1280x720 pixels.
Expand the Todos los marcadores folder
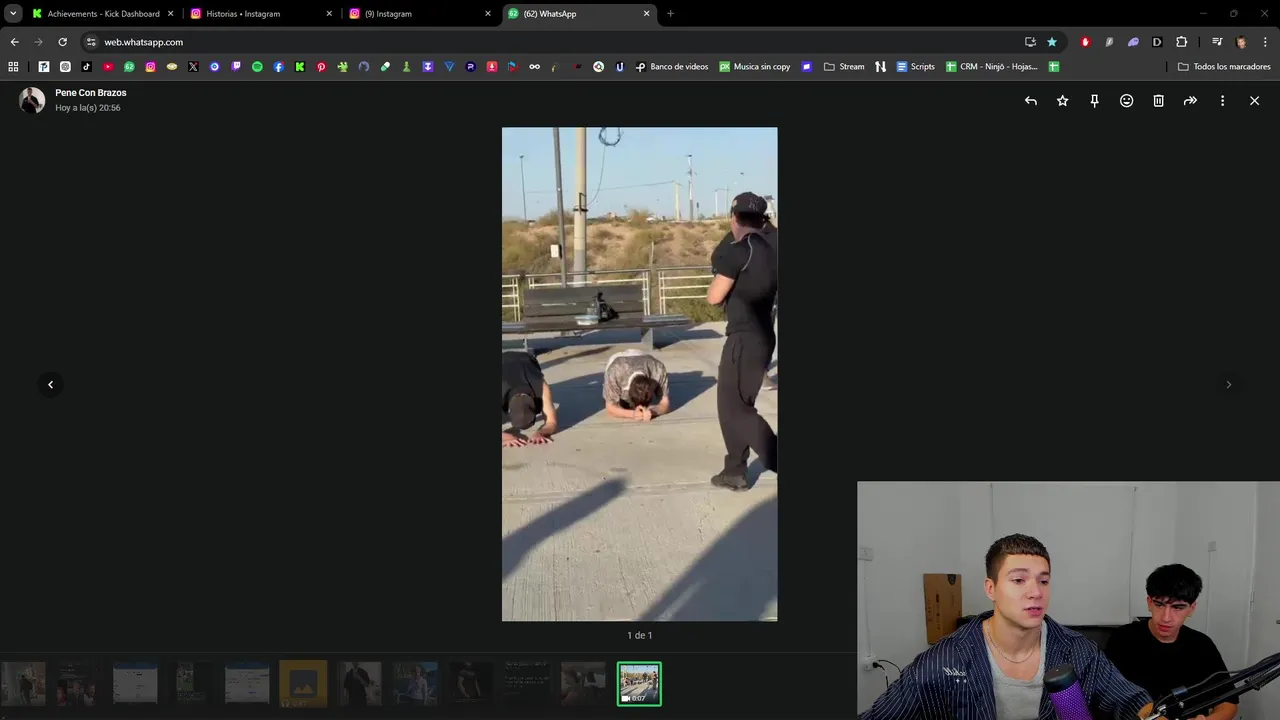coord(1224,67)
